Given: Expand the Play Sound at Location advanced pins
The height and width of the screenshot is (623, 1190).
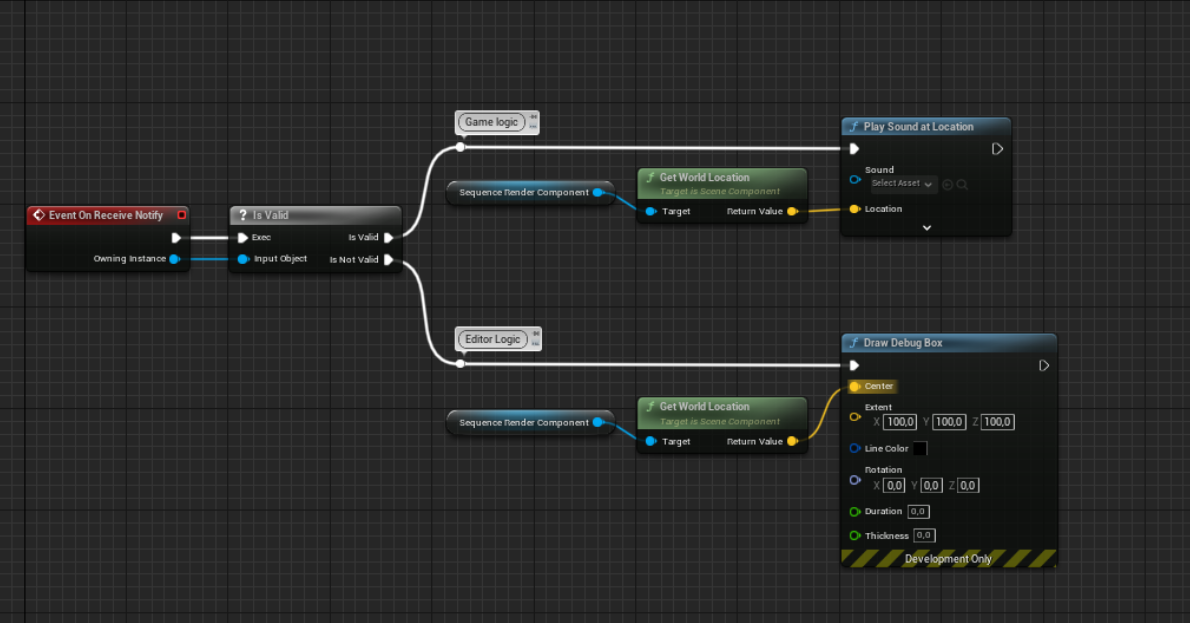Looking at the screenshot, I should (926, 228).
